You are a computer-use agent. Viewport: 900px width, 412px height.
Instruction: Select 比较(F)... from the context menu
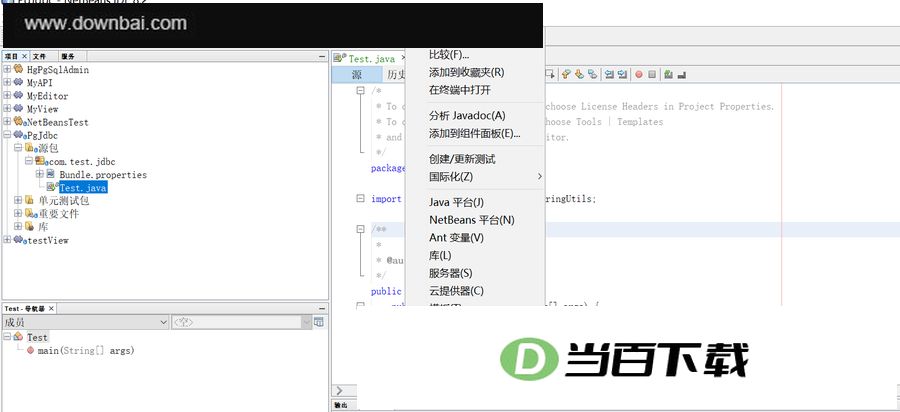[475, 55]
